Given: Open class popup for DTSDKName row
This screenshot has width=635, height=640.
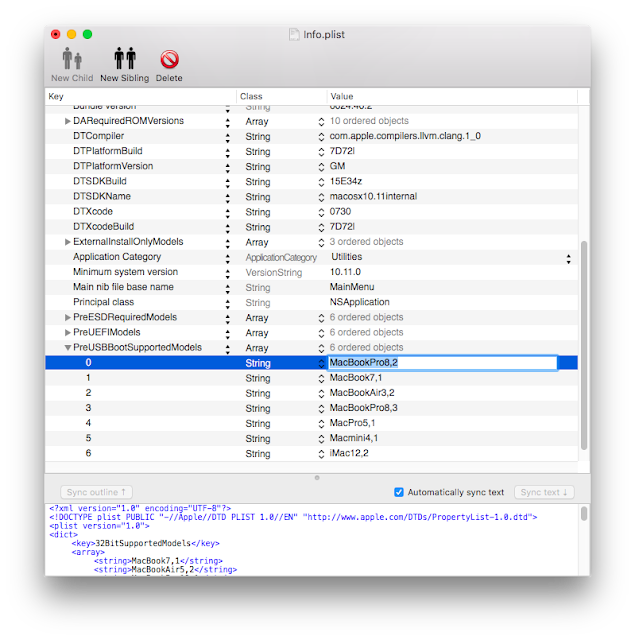Looking at the screenshot, I should (321, 198).
